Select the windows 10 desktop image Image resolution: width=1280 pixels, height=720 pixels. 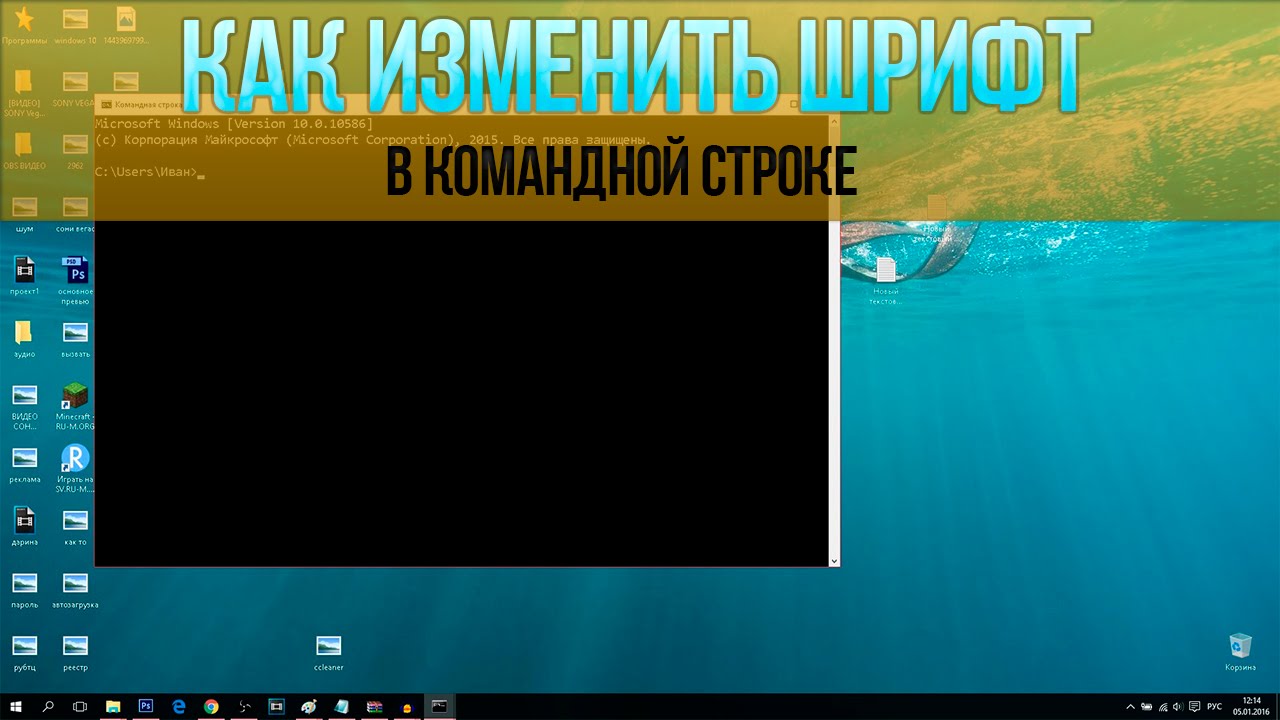click(75, 26)
